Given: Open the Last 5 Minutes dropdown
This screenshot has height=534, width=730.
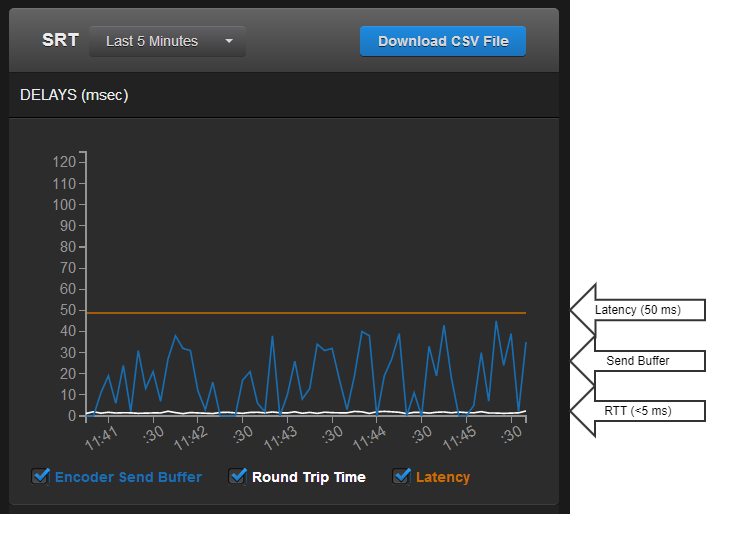Looking at the screenshot, I should [x=166, y=41].
